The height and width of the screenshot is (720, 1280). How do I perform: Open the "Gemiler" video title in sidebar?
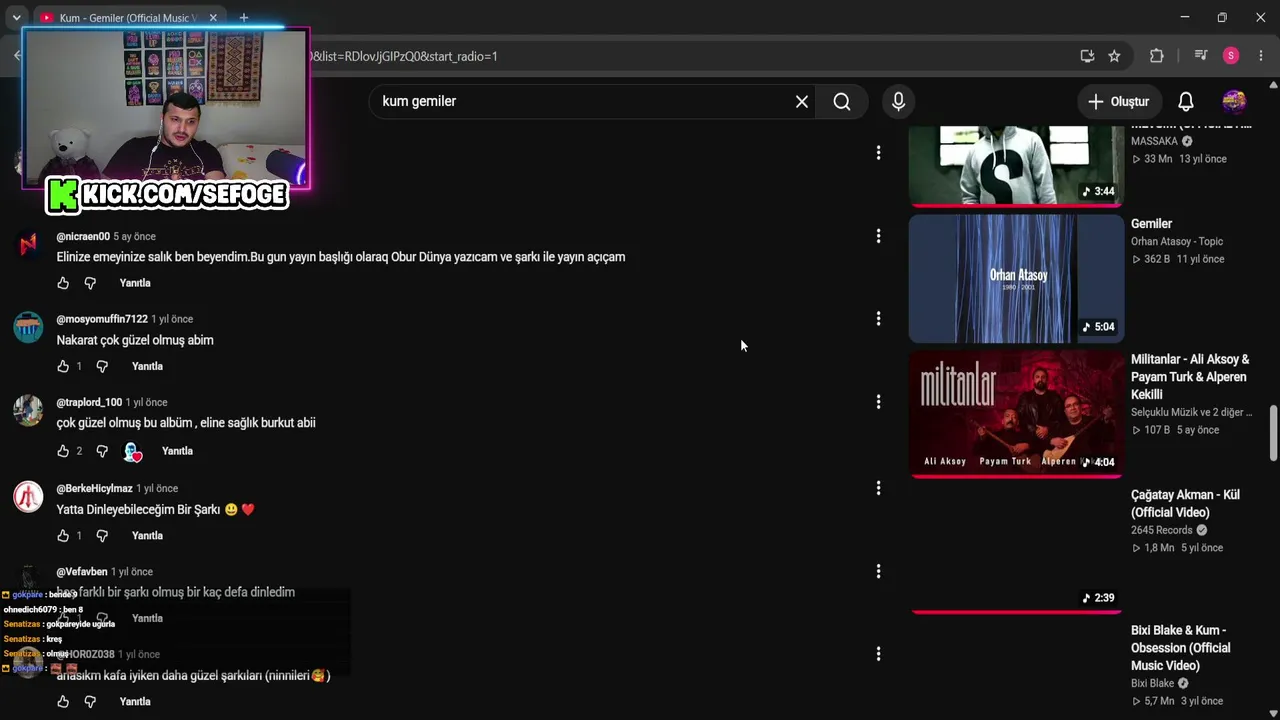point(1151,224)
